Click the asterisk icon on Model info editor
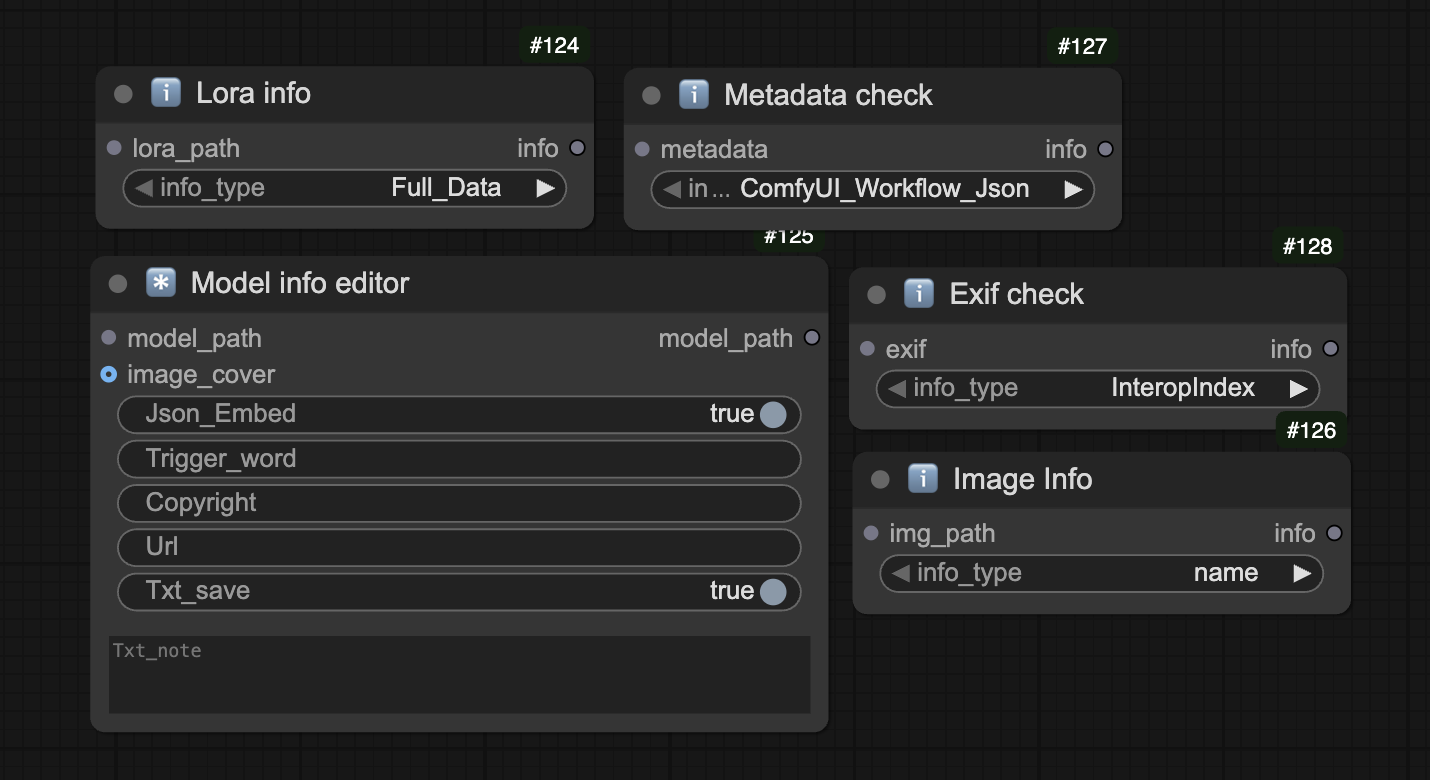This screenshot has width=1430, height=780. coord(160,283)
